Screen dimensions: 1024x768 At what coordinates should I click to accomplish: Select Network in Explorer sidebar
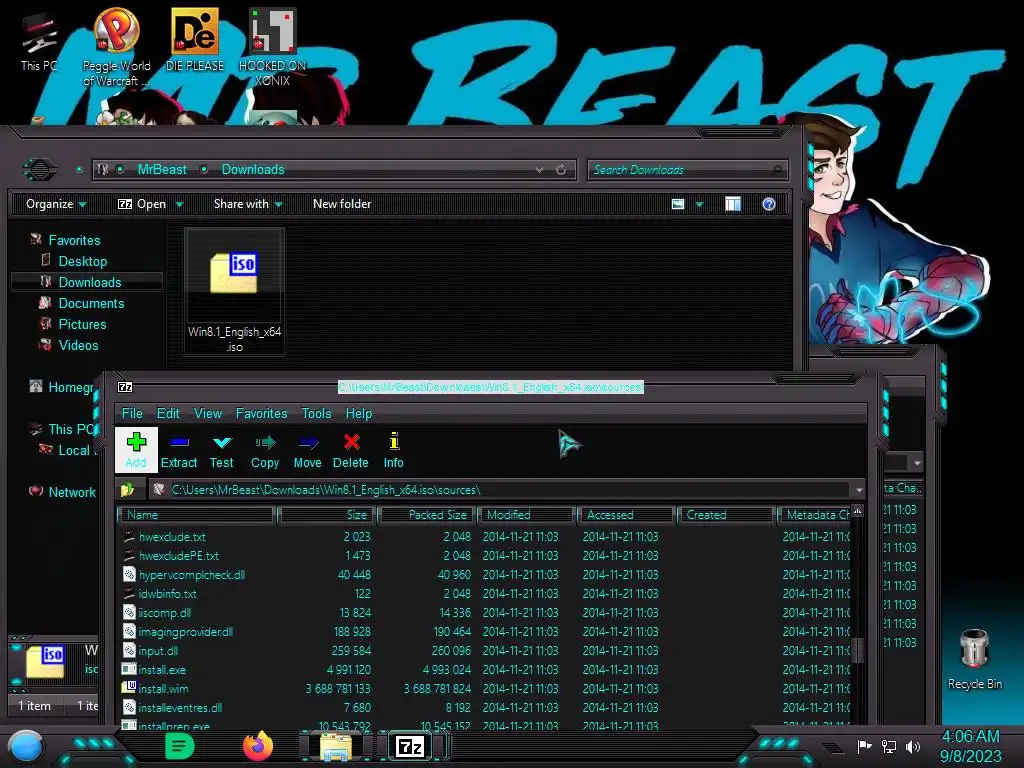point(72,492)
